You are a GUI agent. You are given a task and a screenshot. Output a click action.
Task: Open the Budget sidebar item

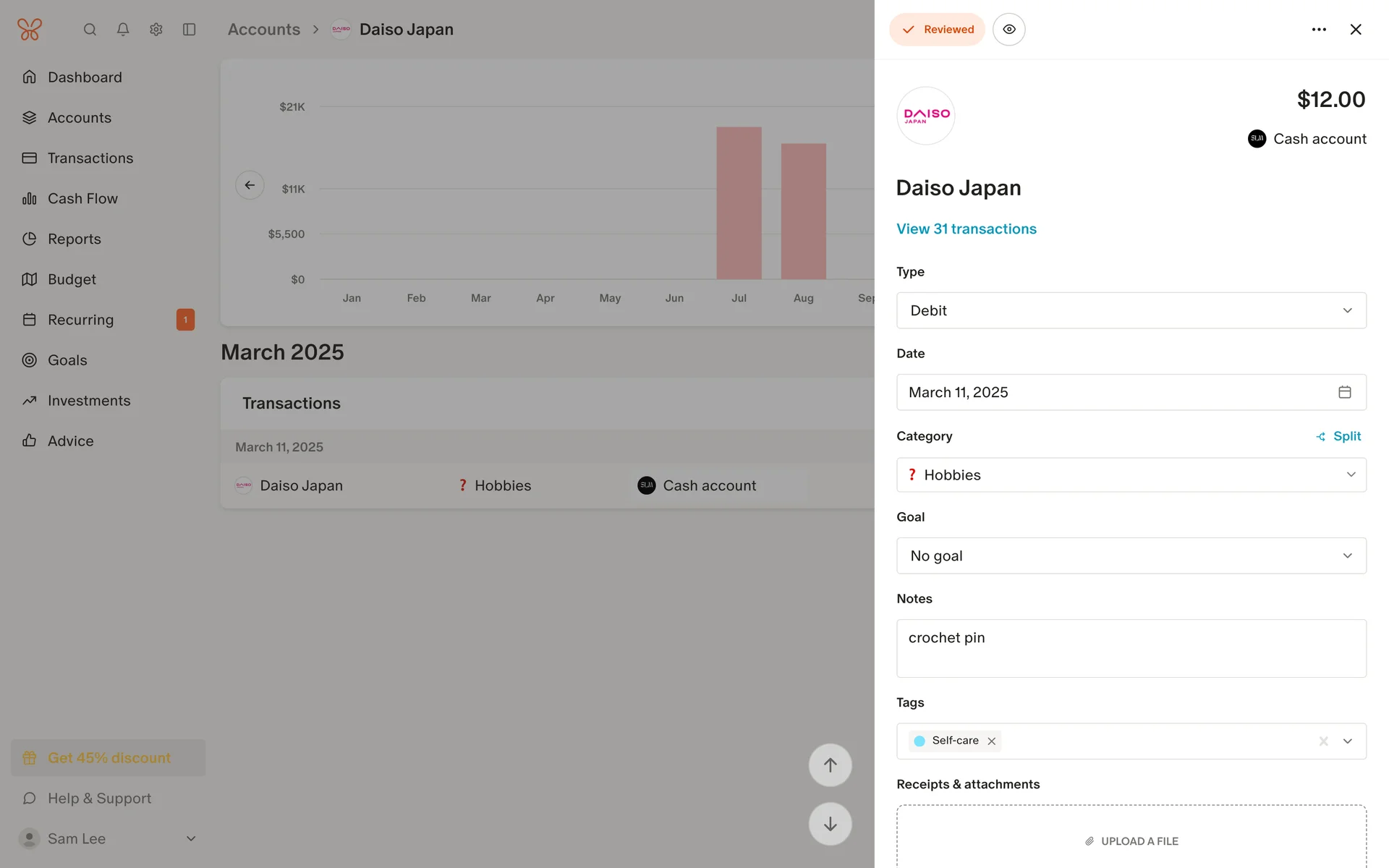(x=72, y=279)
